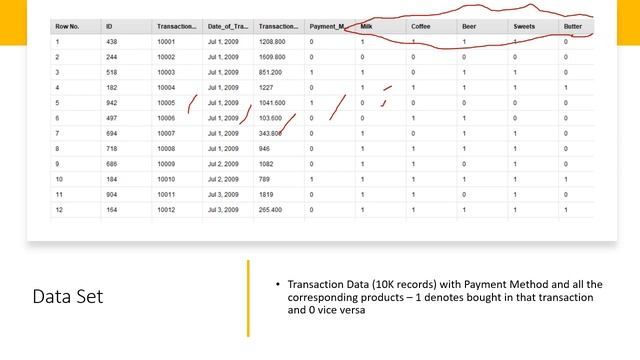The height and width of the screenshot is (360, 640).
Task: Select ID cell '686'
Action: tap(111, 164)
